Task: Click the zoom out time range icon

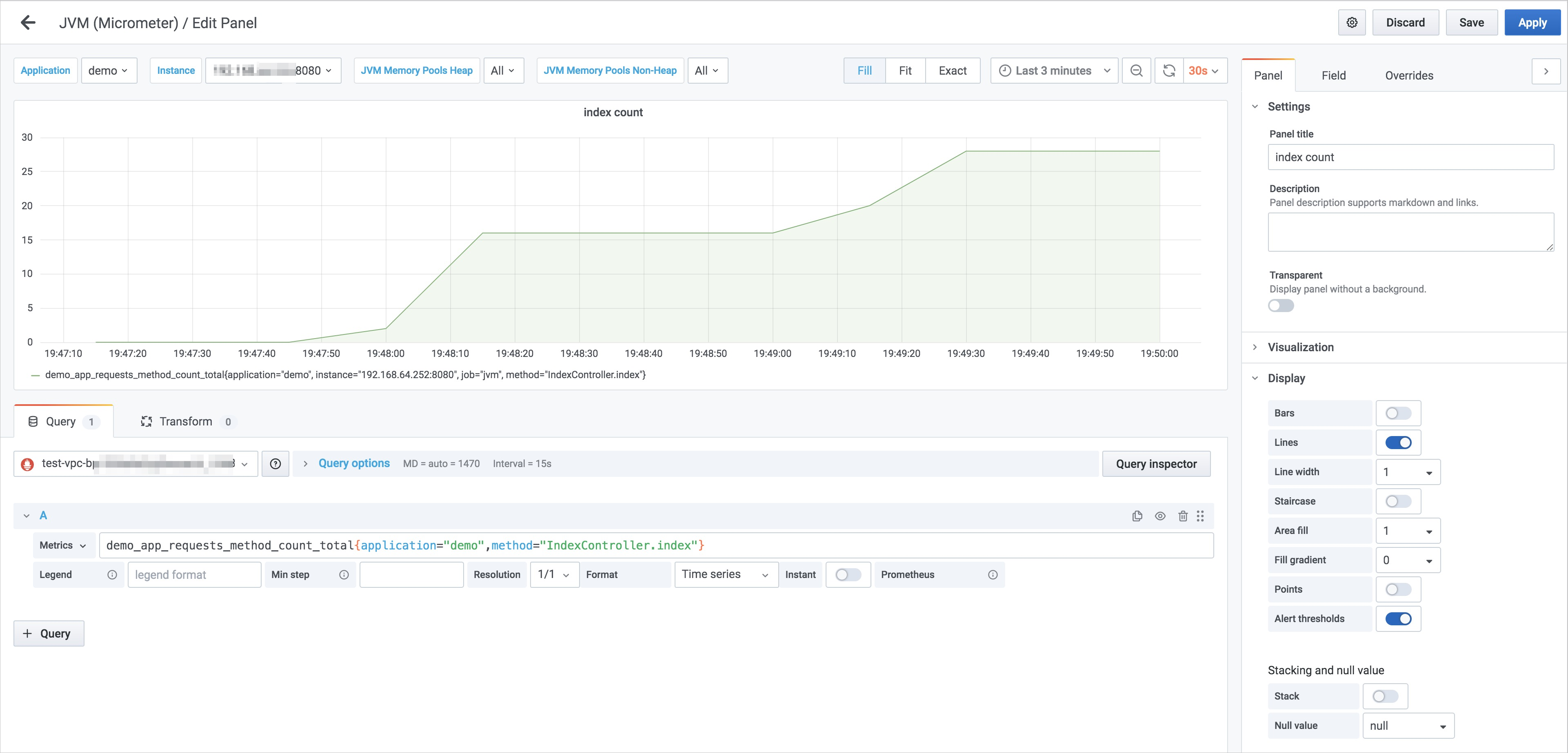Action: coord(1136,71)
